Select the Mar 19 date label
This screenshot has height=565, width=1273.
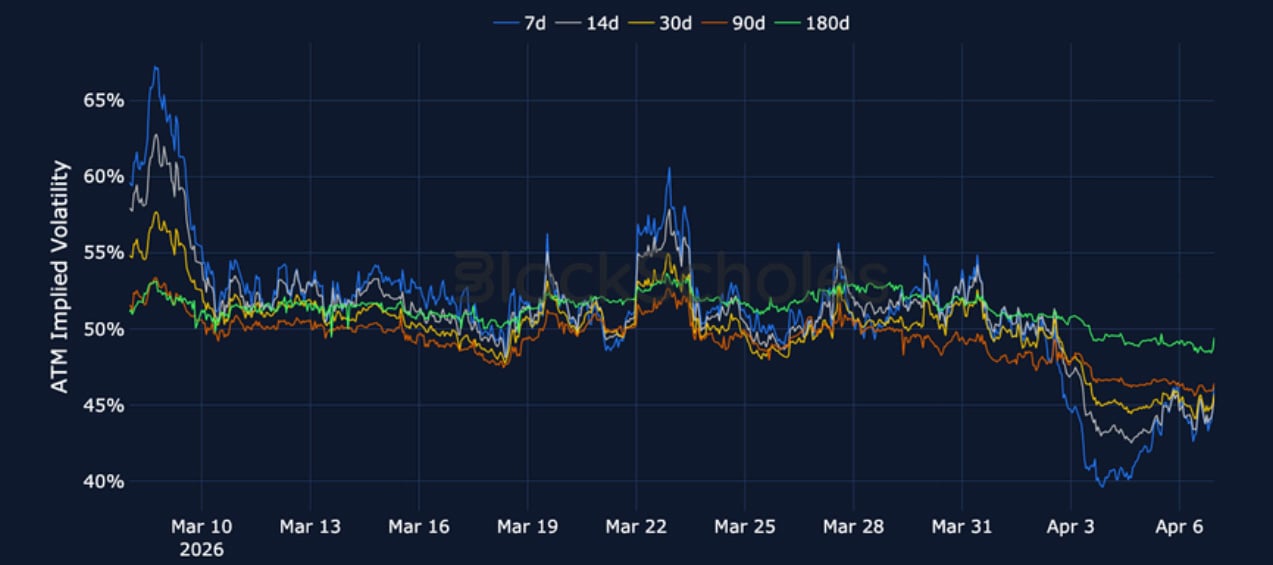[x=527, y=526]
